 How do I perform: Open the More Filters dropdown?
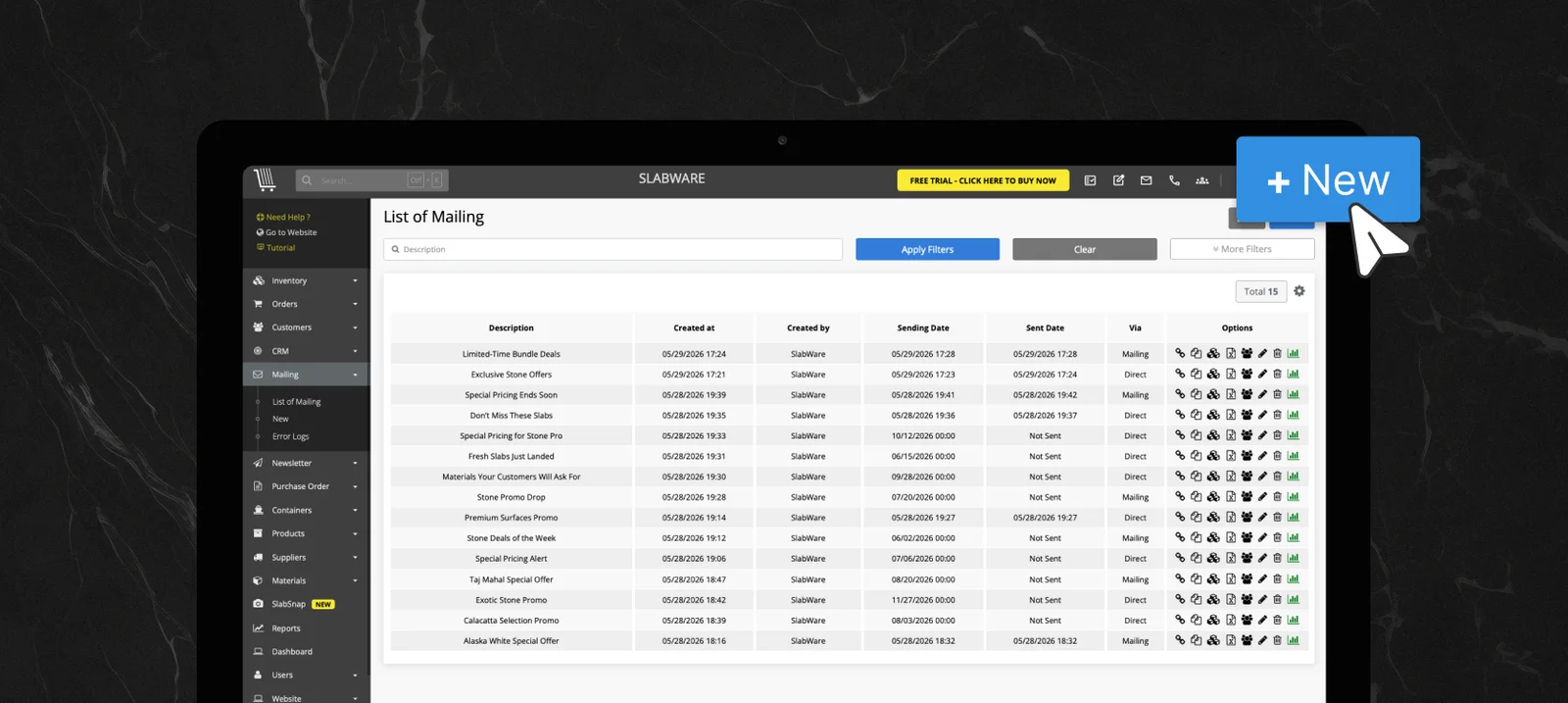(1242, 249)
